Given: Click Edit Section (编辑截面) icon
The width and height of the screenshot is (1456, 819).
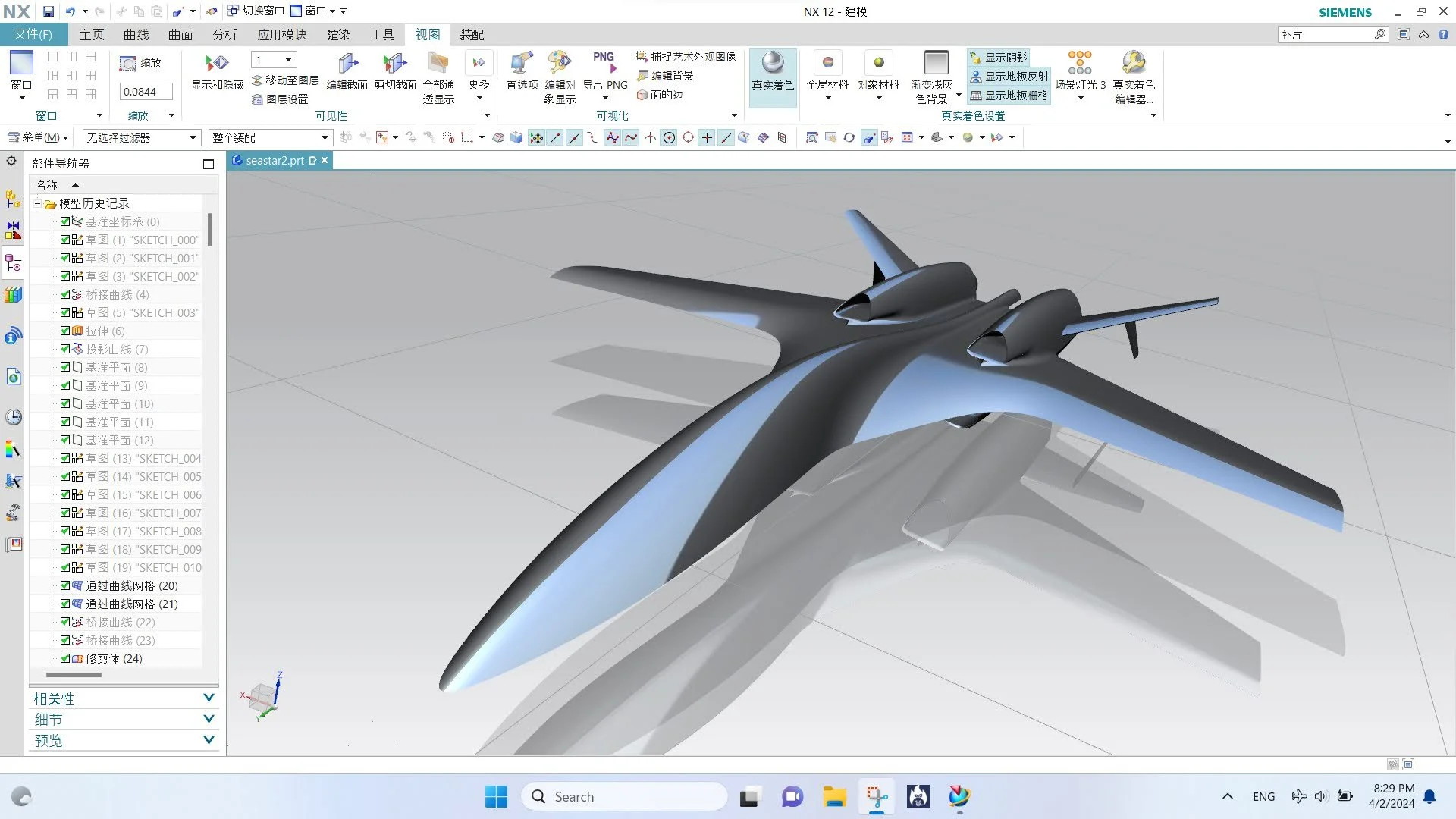Looking at the screenshot, I should (x=347, y=64).
